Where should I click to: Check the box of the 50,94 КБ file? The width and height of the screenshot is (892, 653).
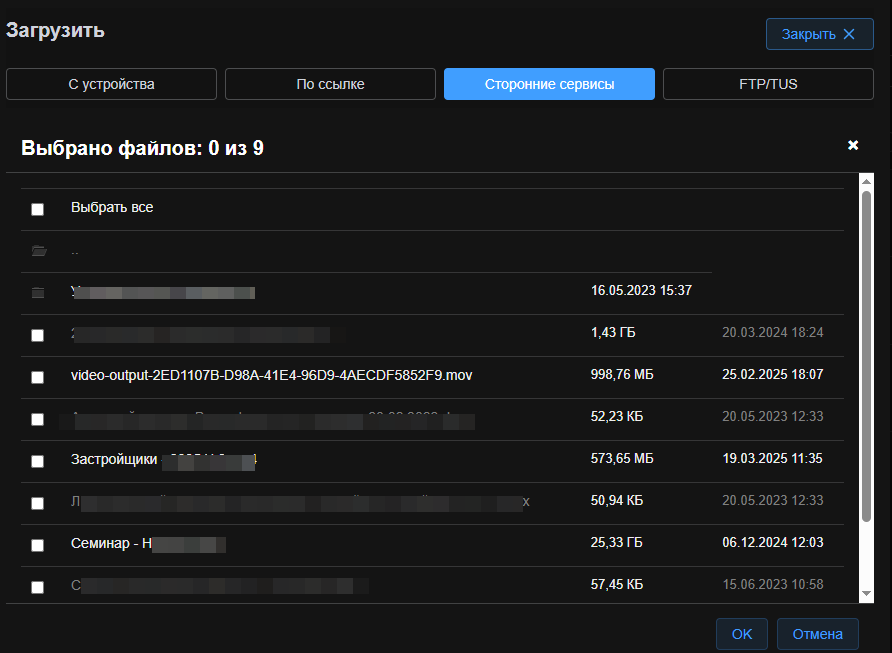pos(38,503)
